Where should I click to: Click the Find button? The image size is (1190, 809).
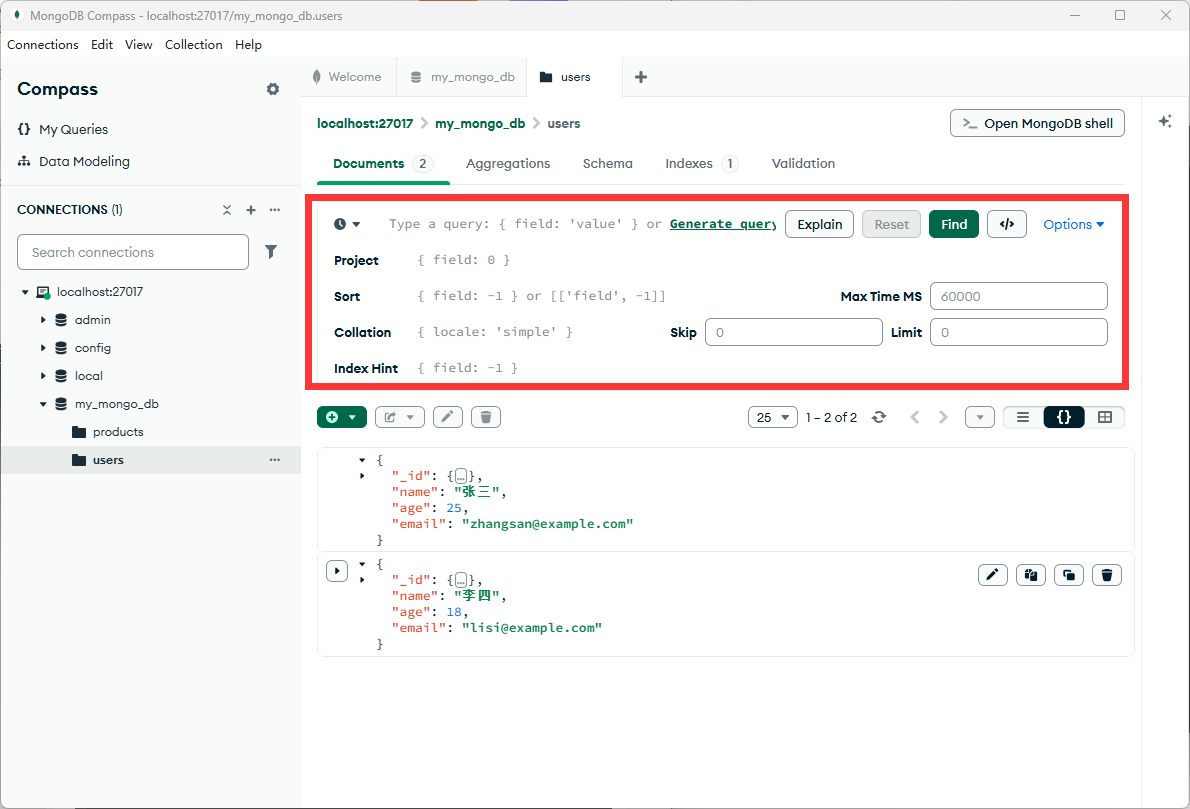click(x=954, y=224)
